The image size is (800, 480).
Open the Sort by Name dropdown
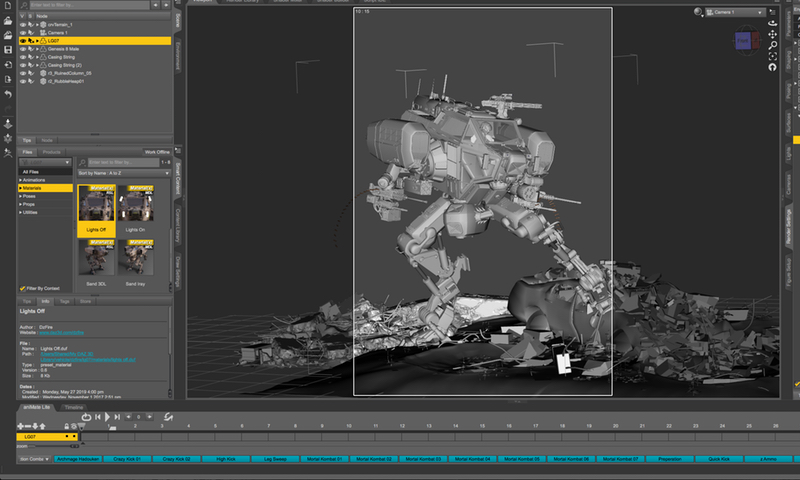pyautogui.click(x=123, y=173)
